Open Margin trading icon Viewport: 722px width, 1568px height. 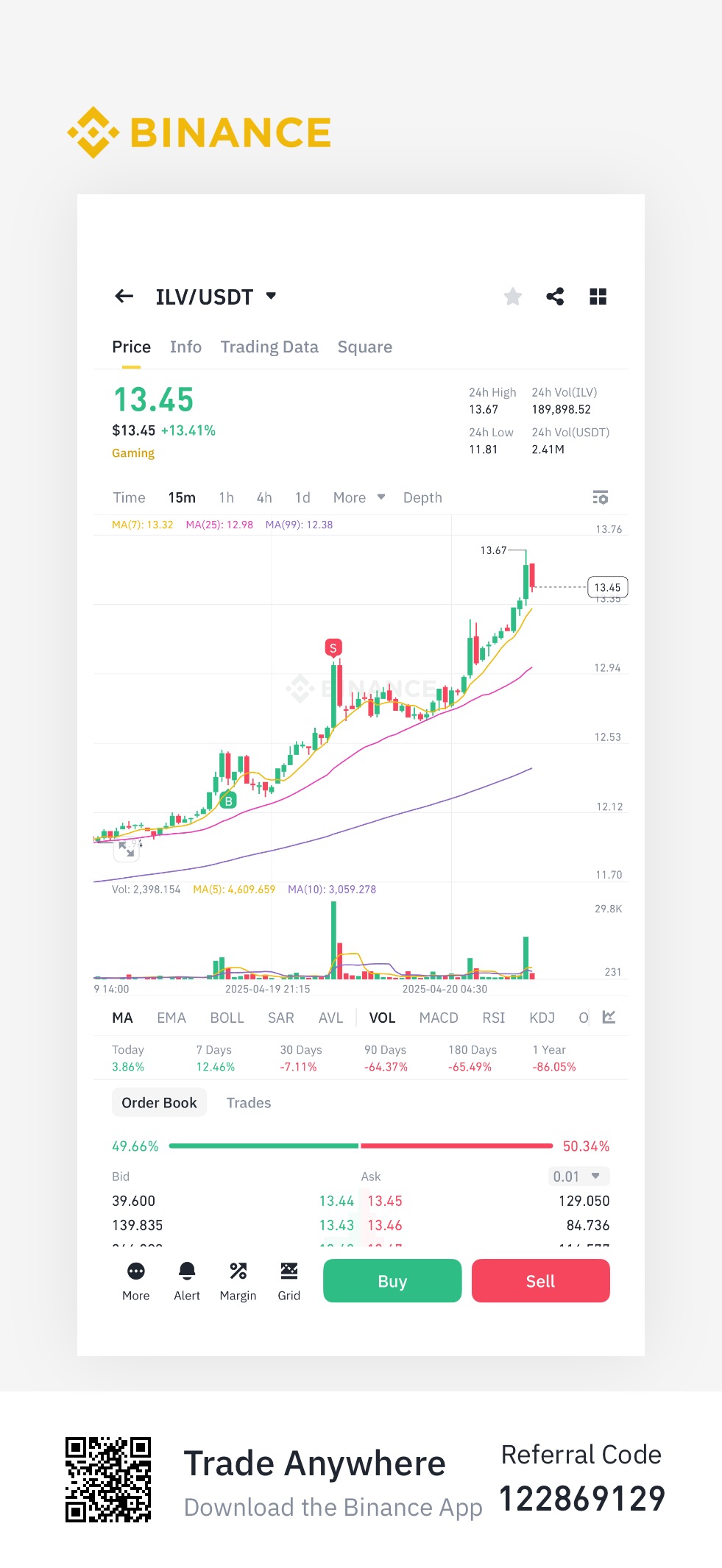[238, 1280]
